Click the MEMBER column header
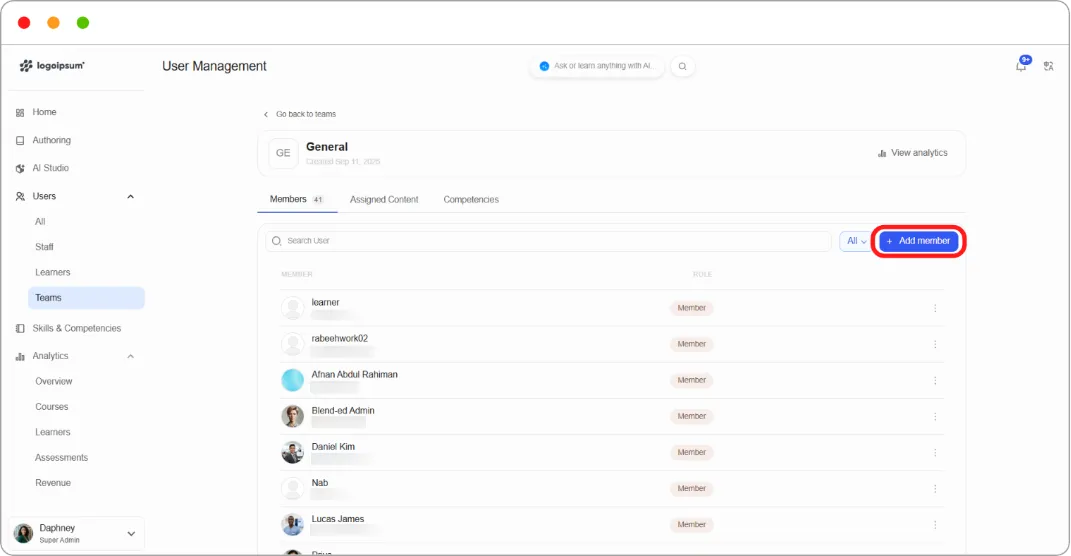The width and height of the screenshot is (1071, 556). [x=296, y=275]
